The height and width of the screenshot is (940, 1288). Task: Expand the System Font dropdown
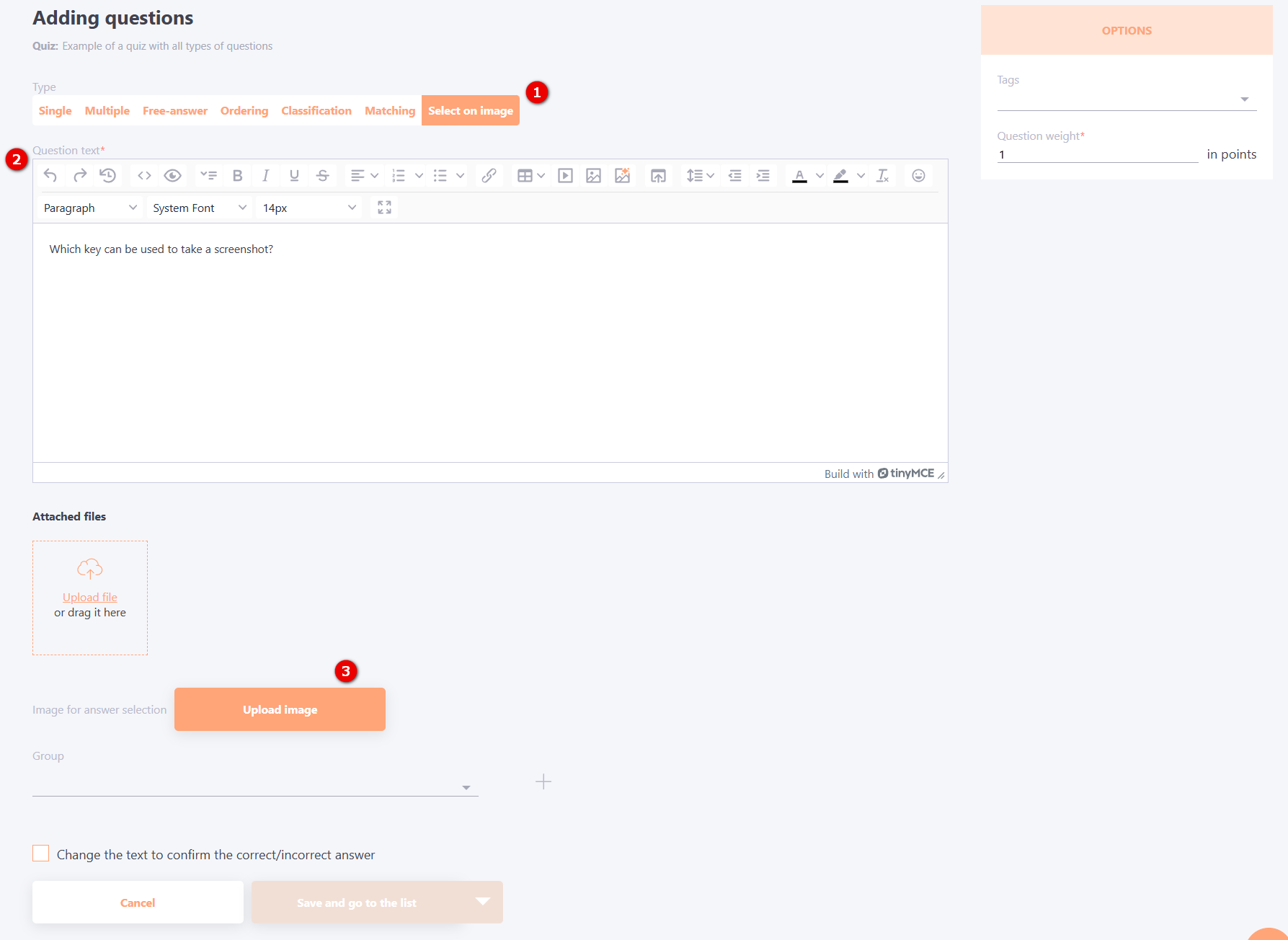pos(199,208)
